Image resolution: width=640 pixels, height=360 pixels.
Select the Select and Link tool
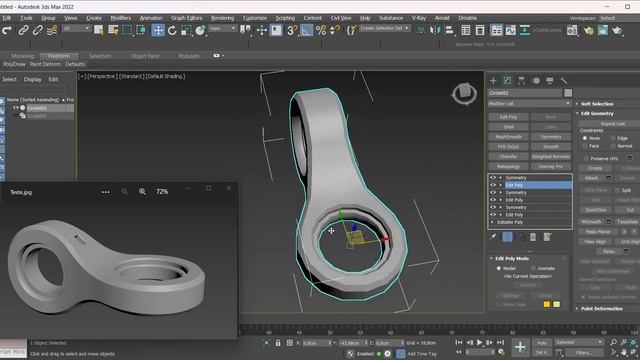click(x=23, y=31)
